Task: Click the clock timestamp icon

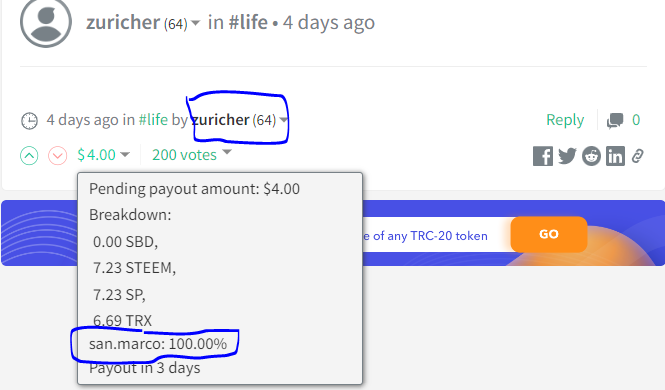Action: pyautogui.click(x=29, y=121)
